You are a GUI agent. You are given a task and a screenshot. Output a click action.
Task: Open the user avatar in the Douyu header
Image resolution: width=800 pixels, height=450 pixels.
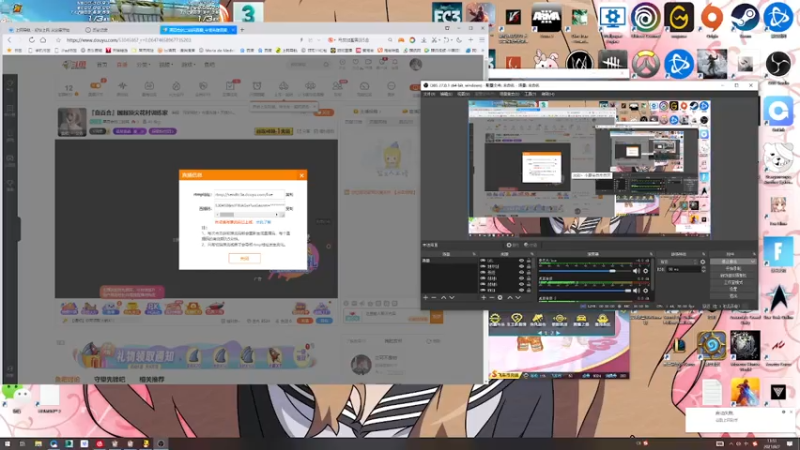416,64
